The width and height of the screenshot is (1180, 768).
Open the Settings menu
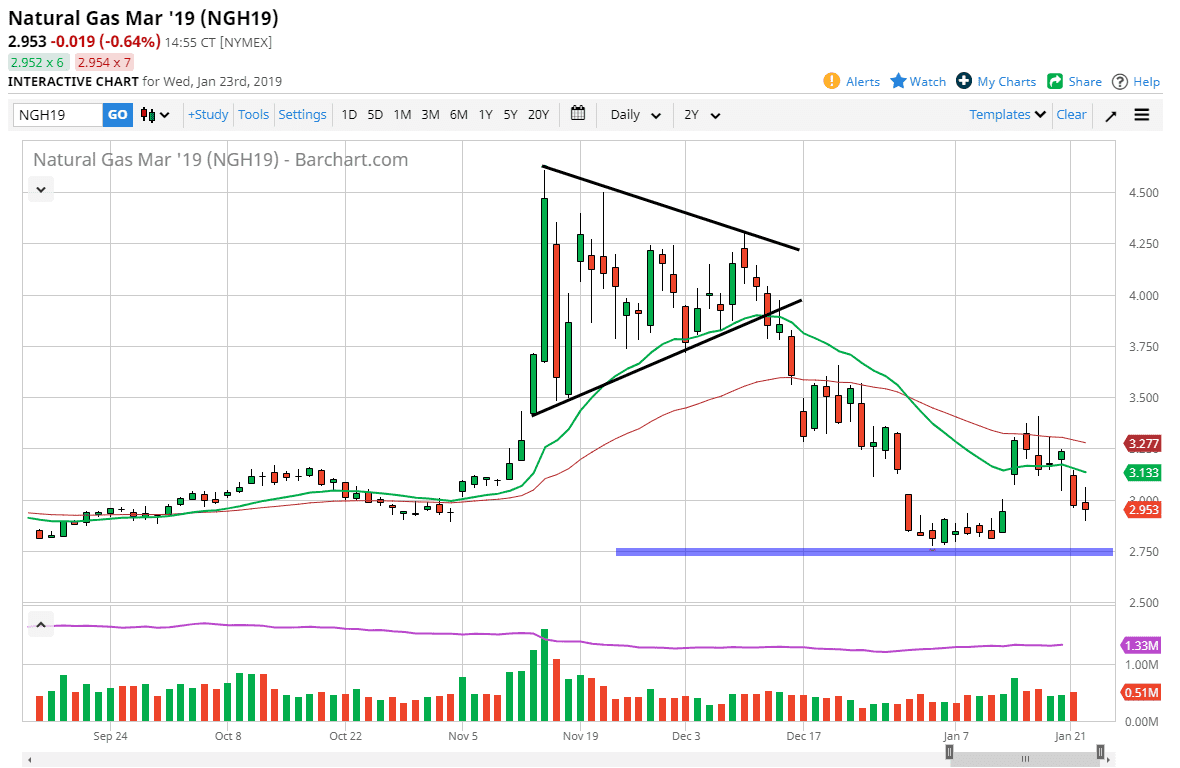[303, 114]
